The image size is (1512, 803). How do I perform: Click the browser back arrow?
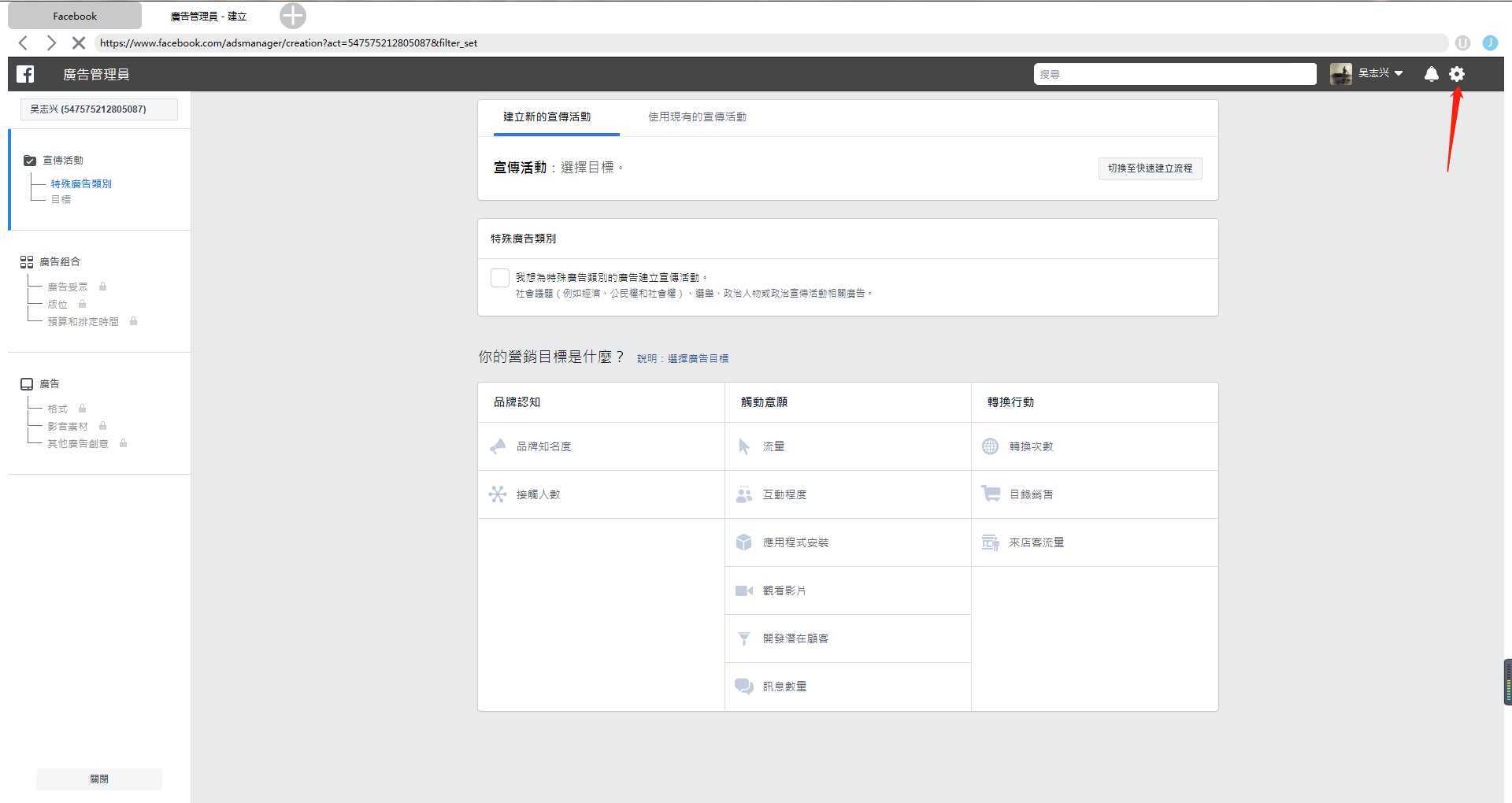tap(24, 43)
